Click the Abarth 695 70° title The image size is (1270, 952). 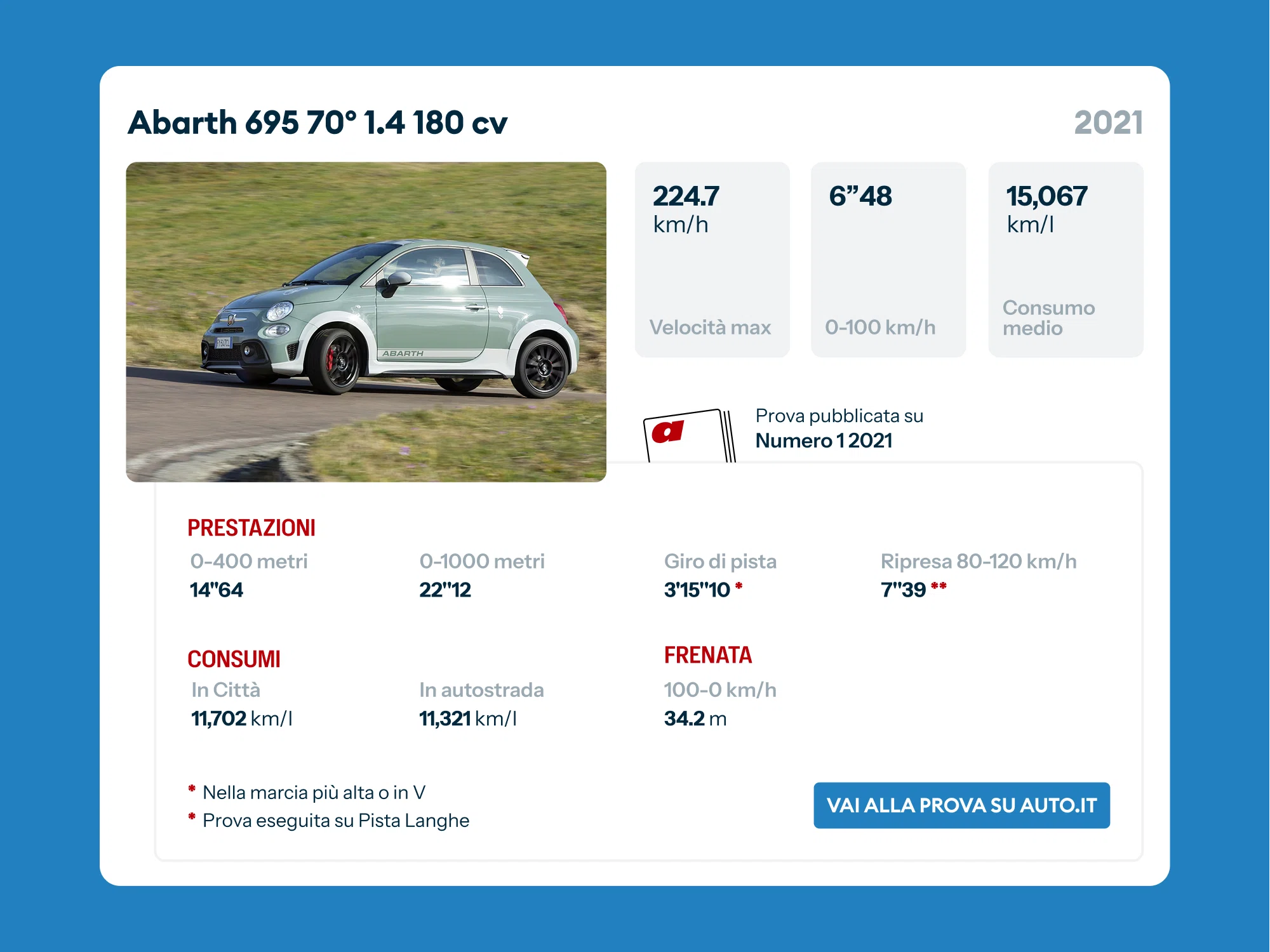click(x=317, y=122)
